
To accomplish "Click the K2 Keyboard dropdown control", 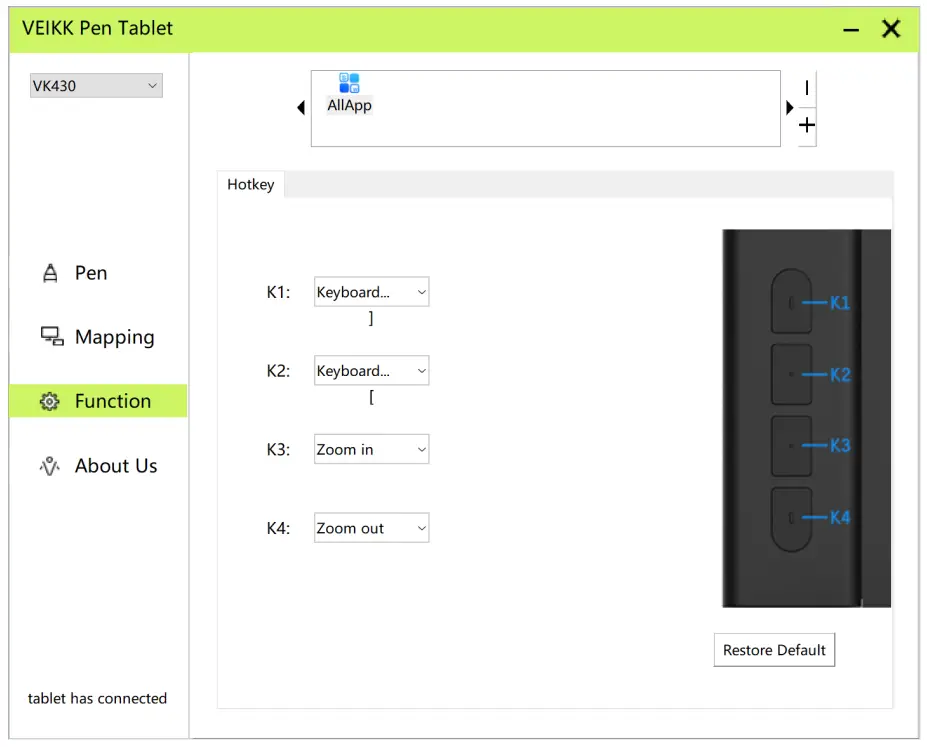I will click(371, 371).
